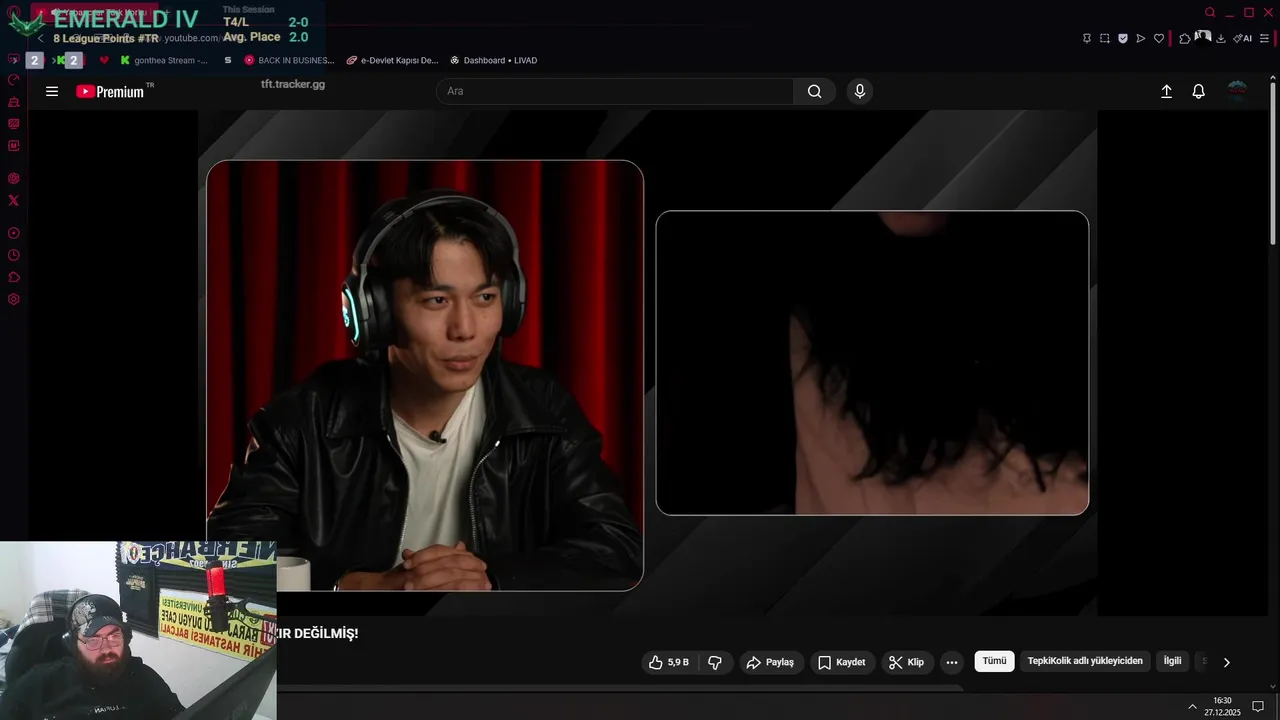Open the tab search magnifier in title bar
The width and height of the screenshot is (1280, 720).
[1210, 12]
